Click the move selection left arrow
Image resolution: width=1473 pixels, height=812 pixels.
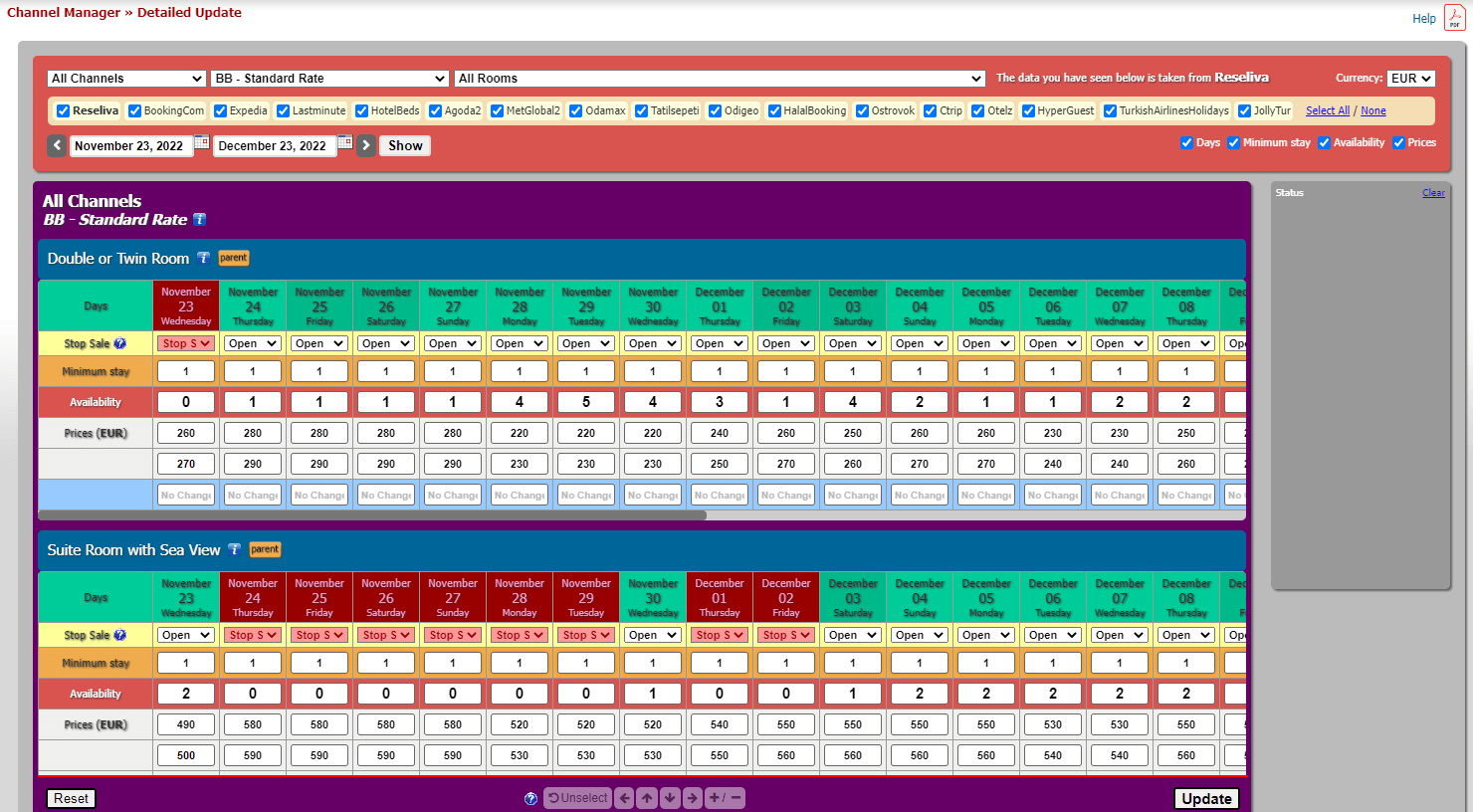click(x=624, y=798)
